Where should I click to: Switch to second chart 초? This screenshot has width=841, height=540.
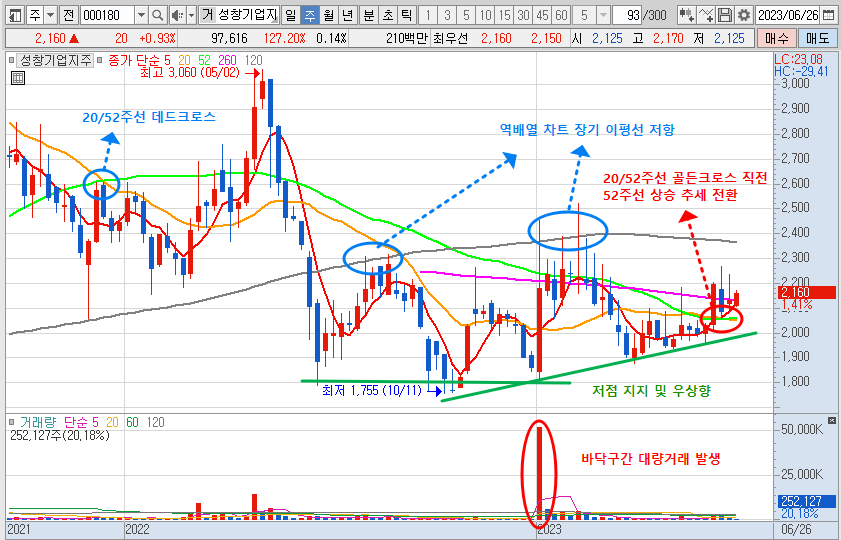coord(388,15)
